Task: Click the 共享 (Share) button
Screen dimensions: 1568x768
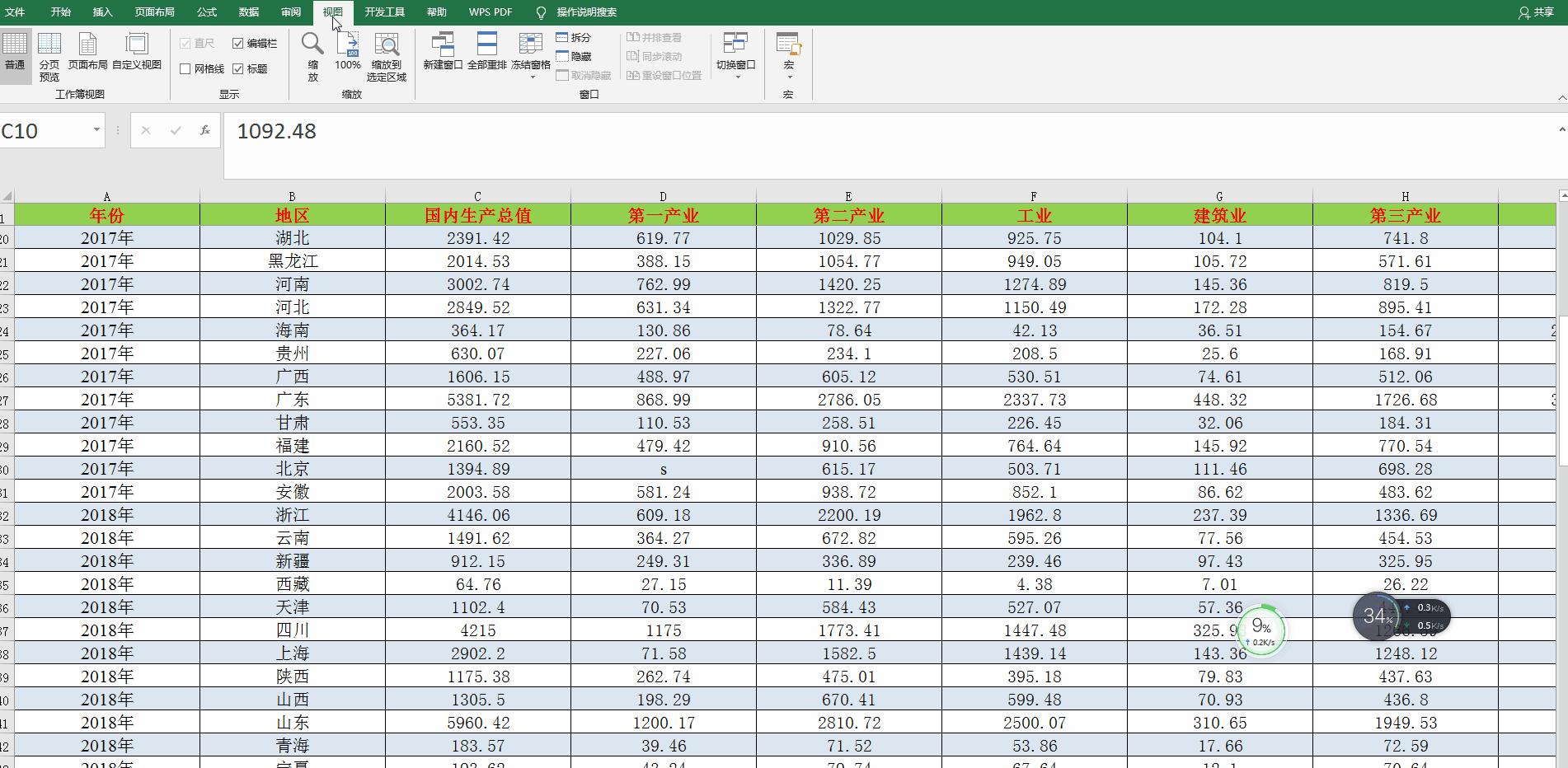Action: (1536, 12)
